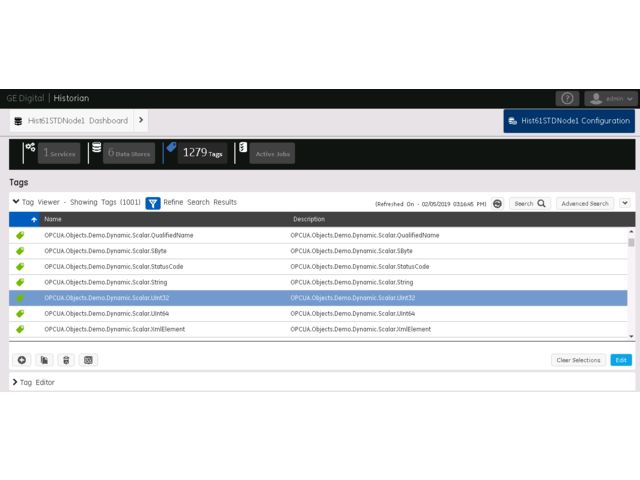The width and height of the screenshot is (640, 480).
Task: Expand arrow next to Hist61STDNode1 Dashboard
Action: tap(141, 121)
